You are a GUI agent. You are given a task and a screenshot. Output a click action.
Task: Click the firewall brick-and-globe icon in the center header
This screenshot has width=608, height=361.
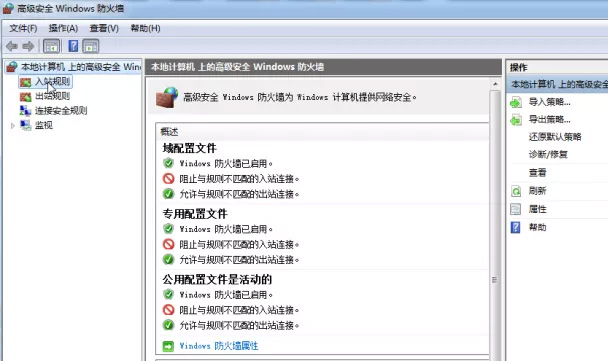point(167,97)
